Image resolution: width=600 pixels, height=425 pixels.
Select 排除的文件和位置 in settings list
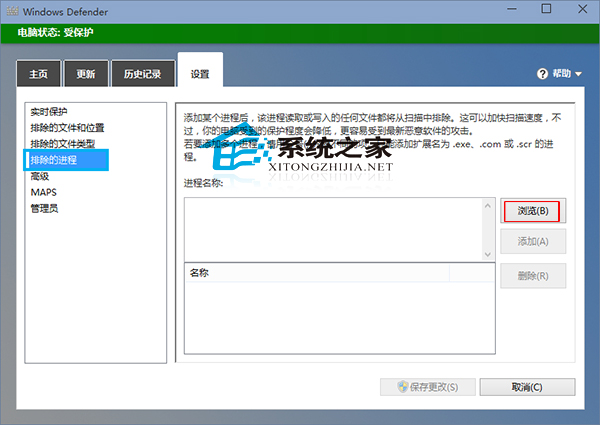tap(67, 128)
